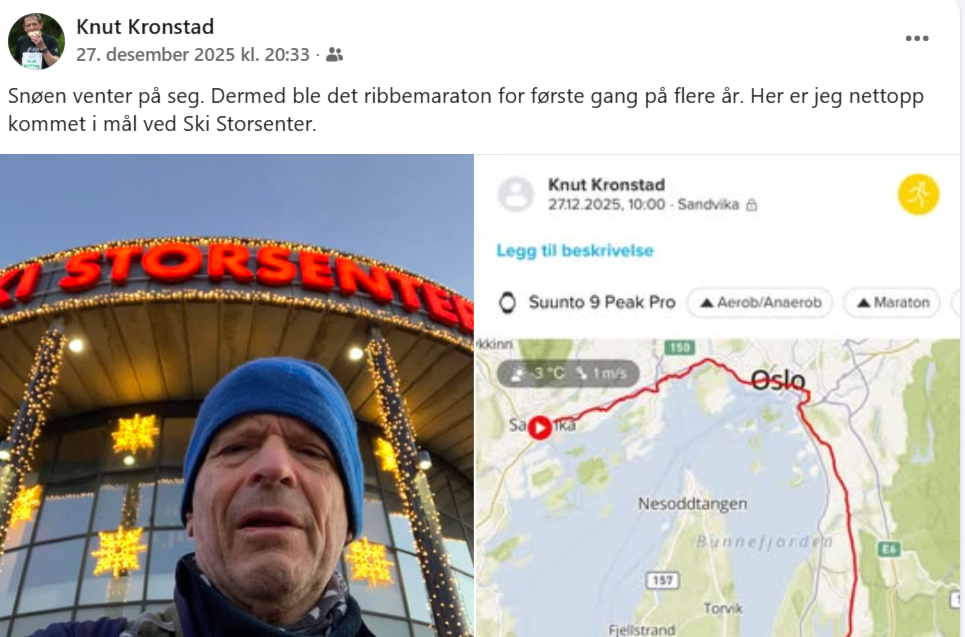Viewport: 965px width, 637px height.
Task: Click the E6 highway badge on map
Action: tap(889, 549)
